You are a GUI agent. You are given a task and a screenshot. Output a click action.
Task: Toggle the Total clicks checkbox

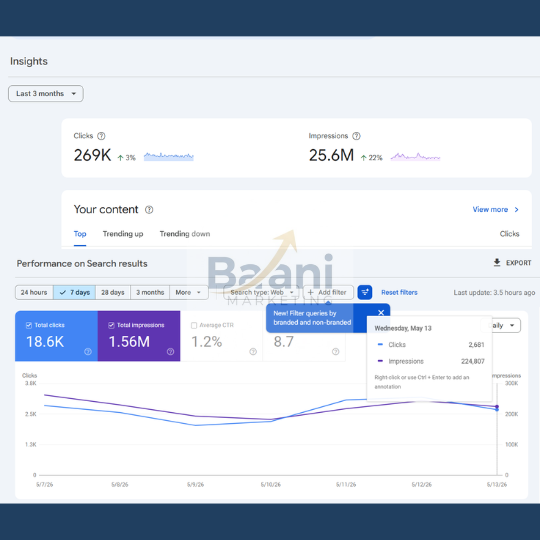point(29,325)
